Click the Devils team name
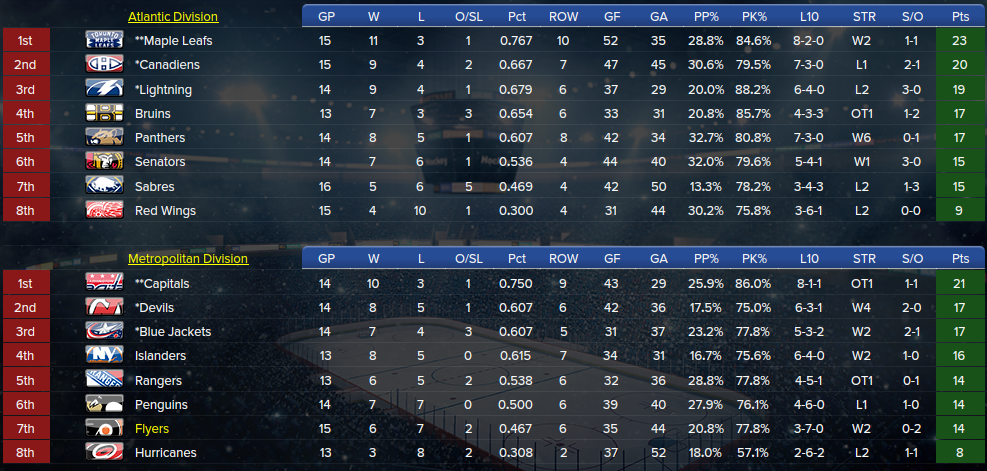Image resolution: width=987 pixels, height=471 pixels. (x=154, y=308)
